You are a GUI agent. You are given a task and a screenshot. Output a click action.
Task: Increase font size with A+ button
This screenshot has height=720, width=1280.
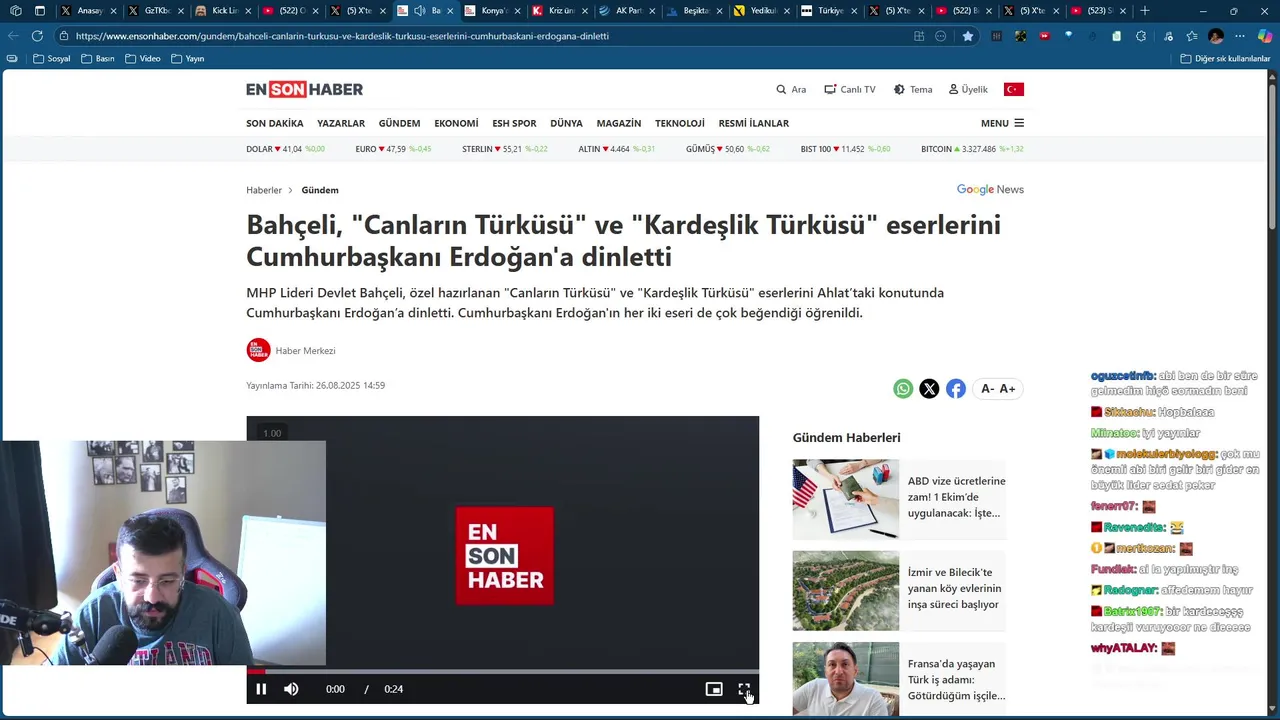[1008, 389]
